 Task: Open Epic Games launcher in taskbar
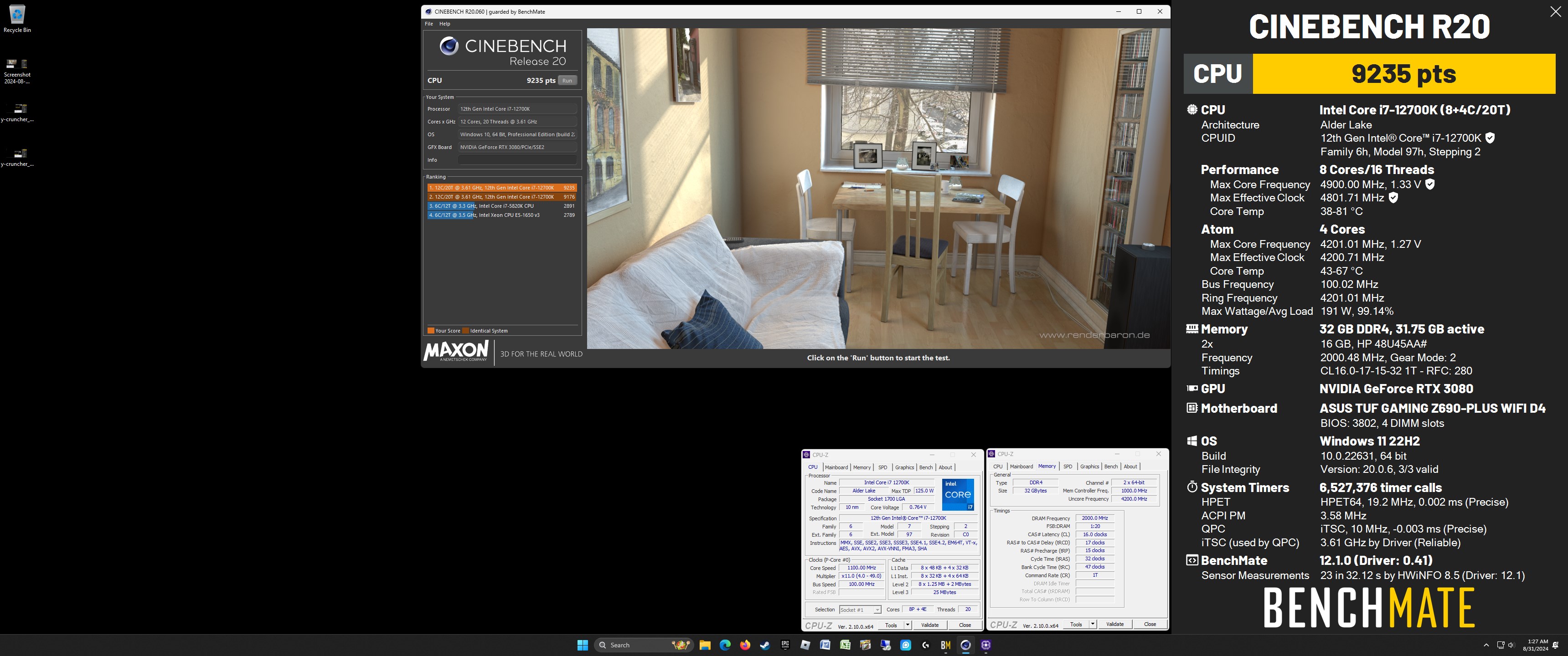785,645
